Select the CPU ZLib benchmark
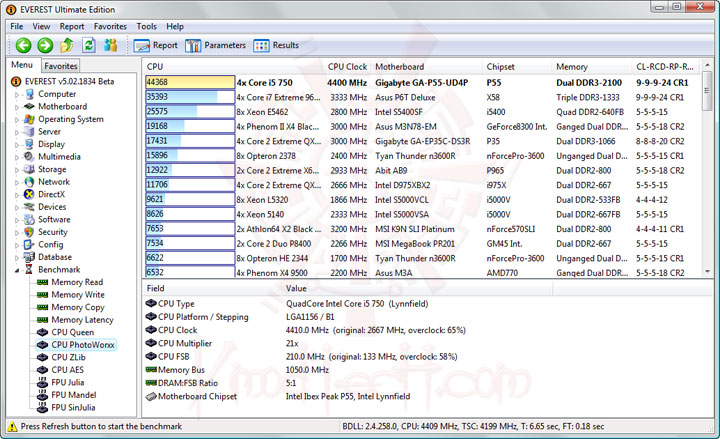720x439 pixels. pos(68,357)
